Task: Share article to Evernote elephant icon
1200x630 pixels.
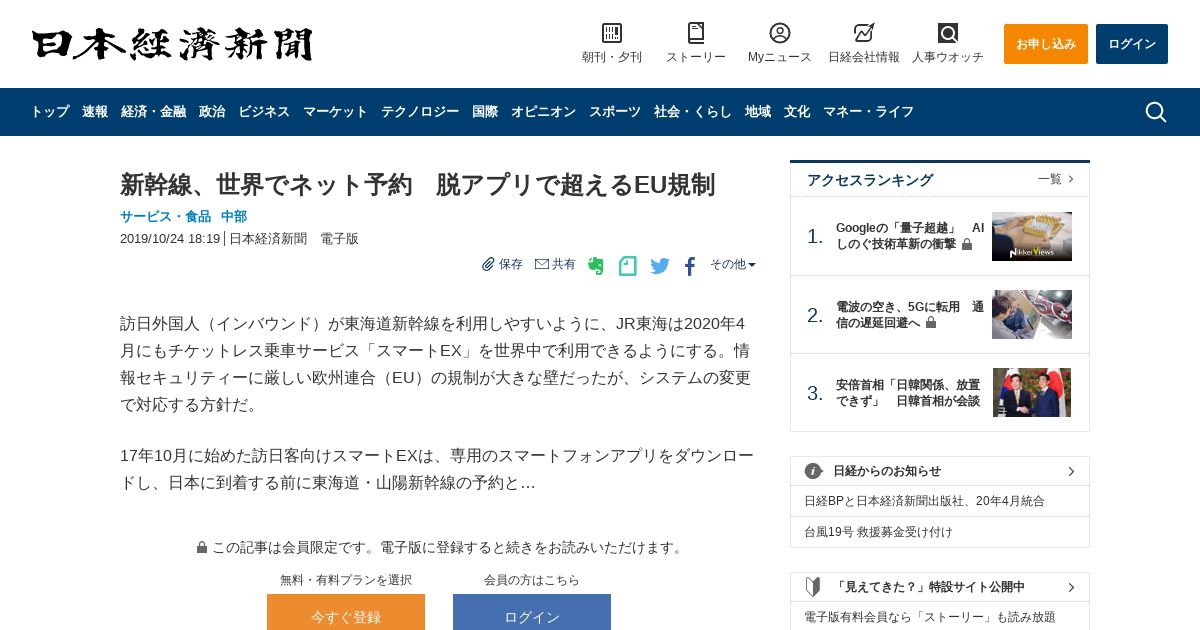Action: (596, 266)
